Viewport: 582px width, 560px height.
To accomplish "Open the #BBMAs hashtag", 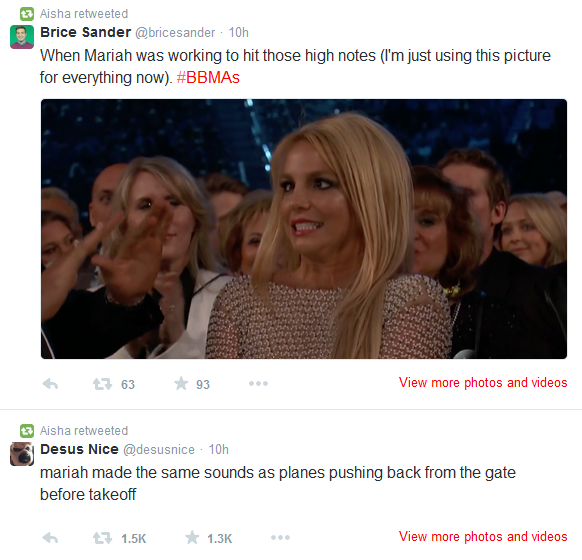I will [208, 78].
